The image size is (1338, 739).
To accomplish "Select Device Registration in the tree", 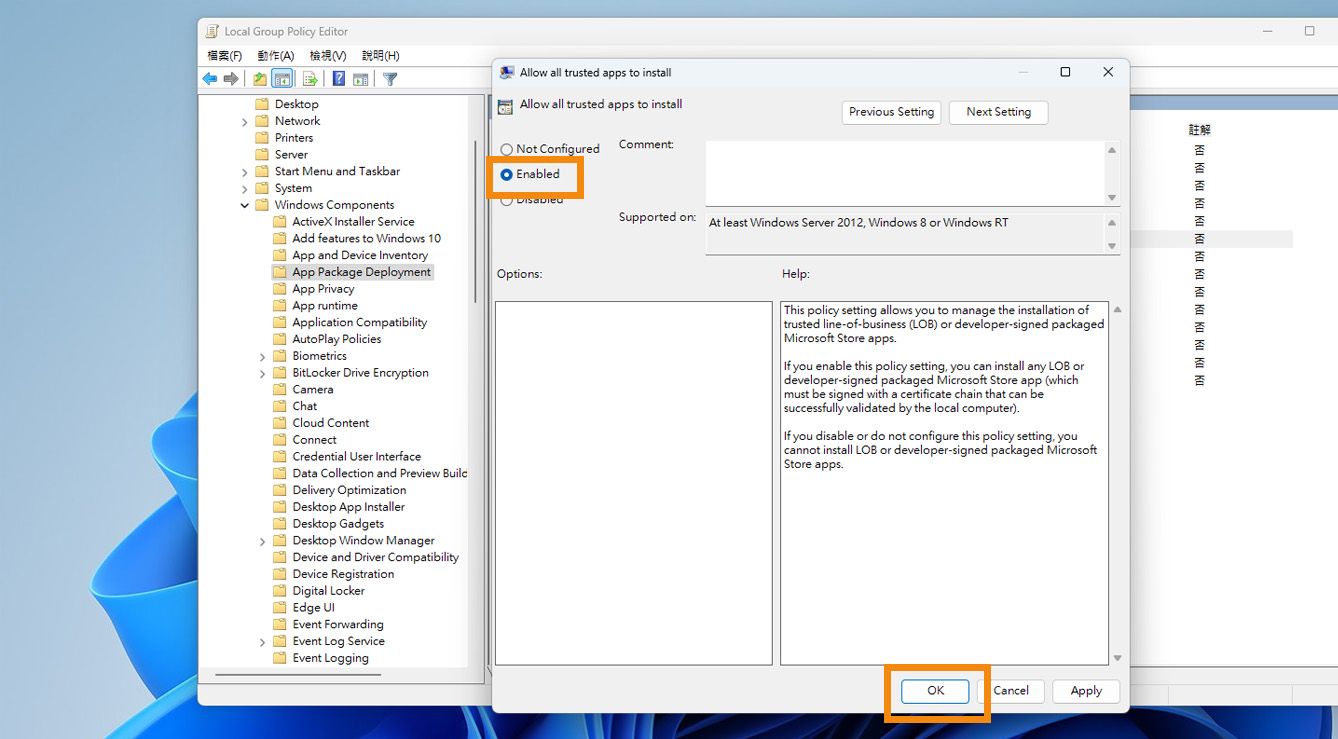I will pos(343,575).
